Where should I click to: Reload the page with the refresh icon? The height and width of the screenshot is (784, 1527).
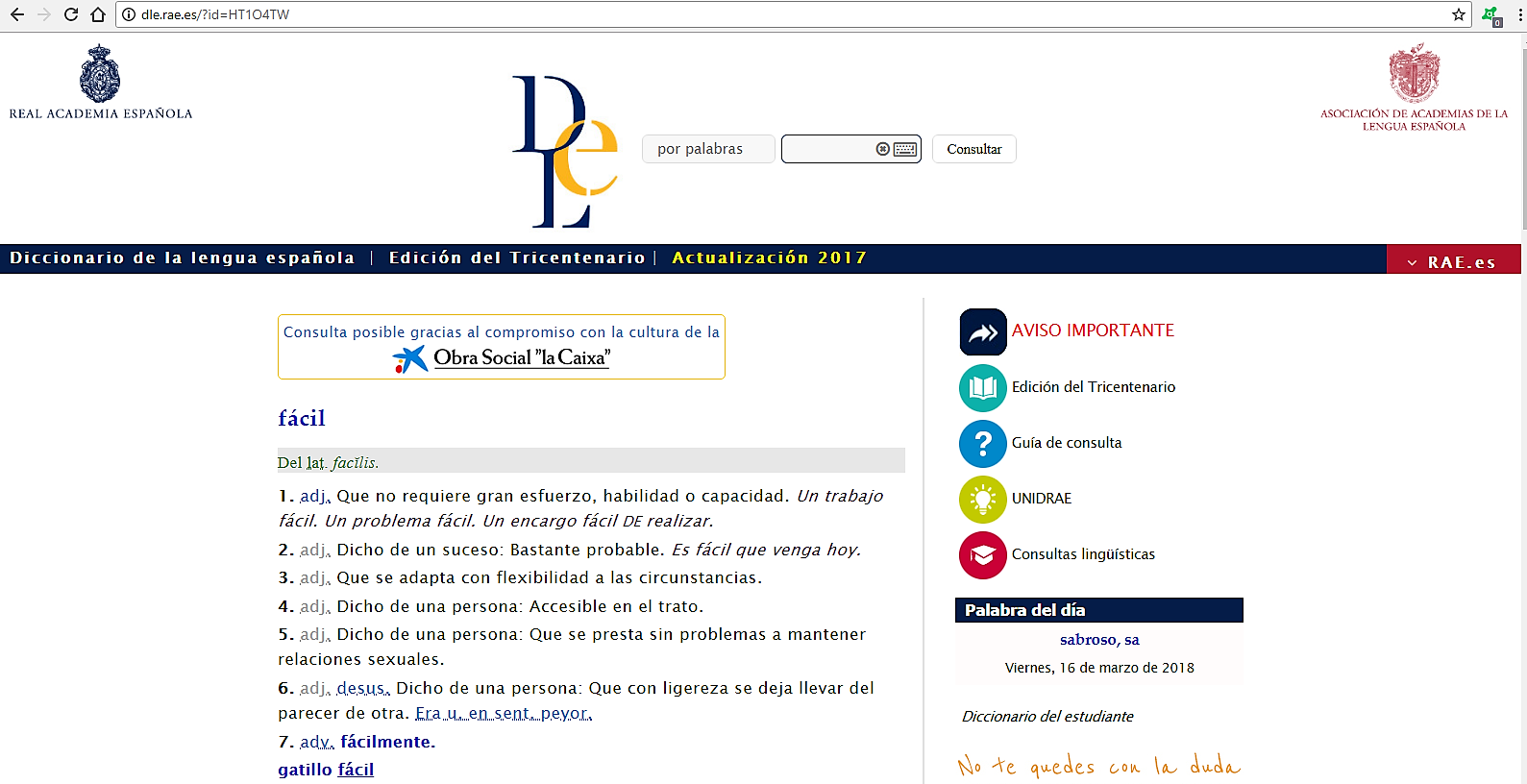pos(71,14)
